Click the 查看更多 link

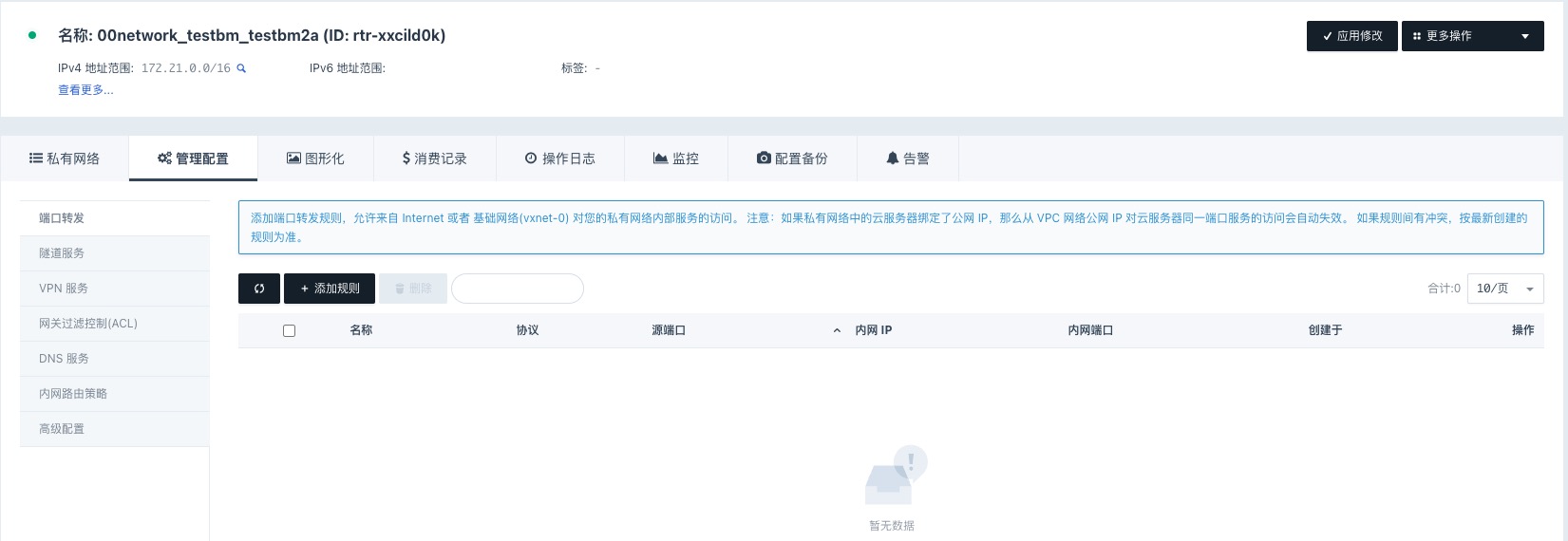[x=85, y=90]
